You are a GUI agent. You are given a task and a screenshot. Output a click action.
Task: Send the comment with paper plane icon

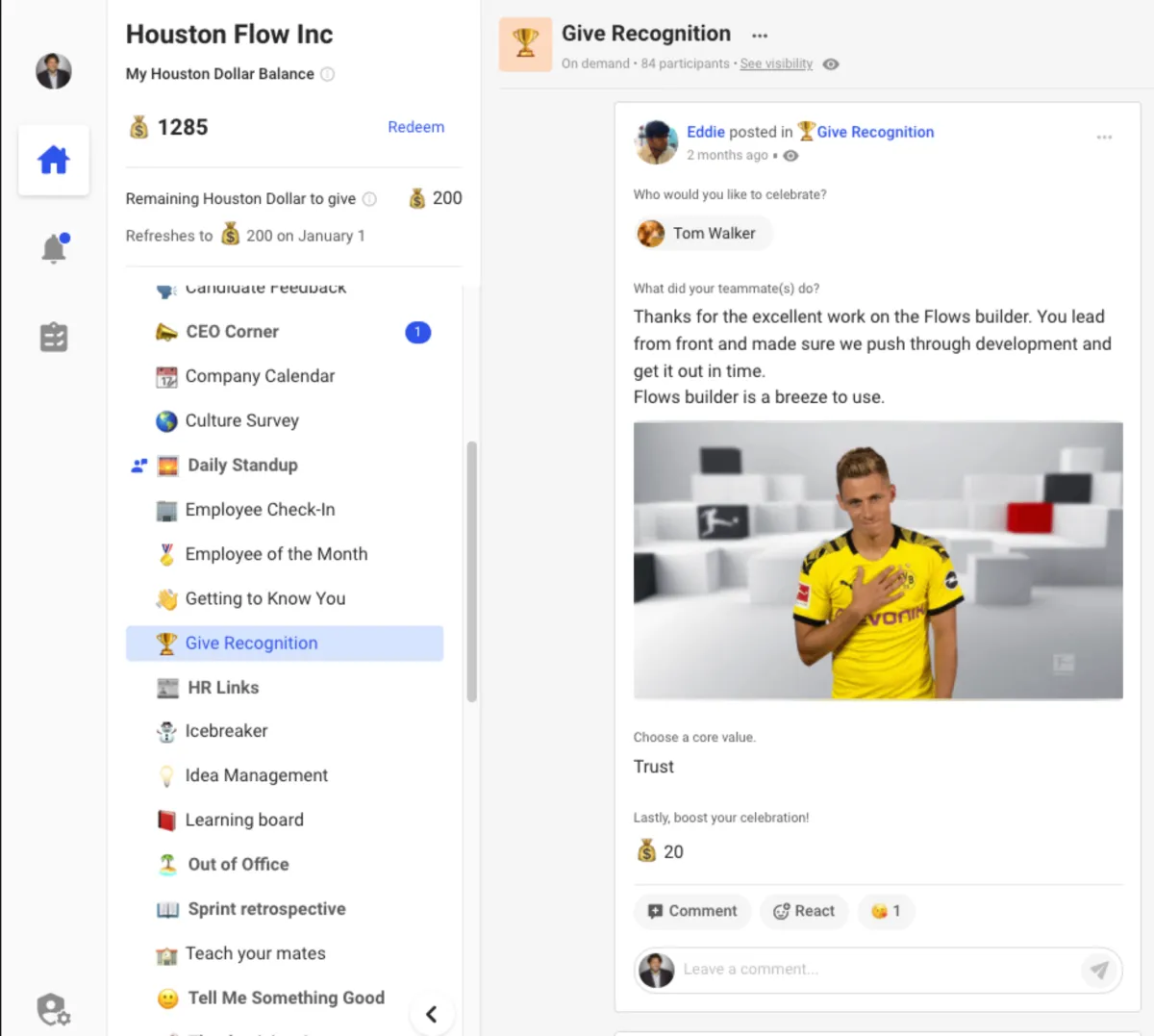(1099, 970)
